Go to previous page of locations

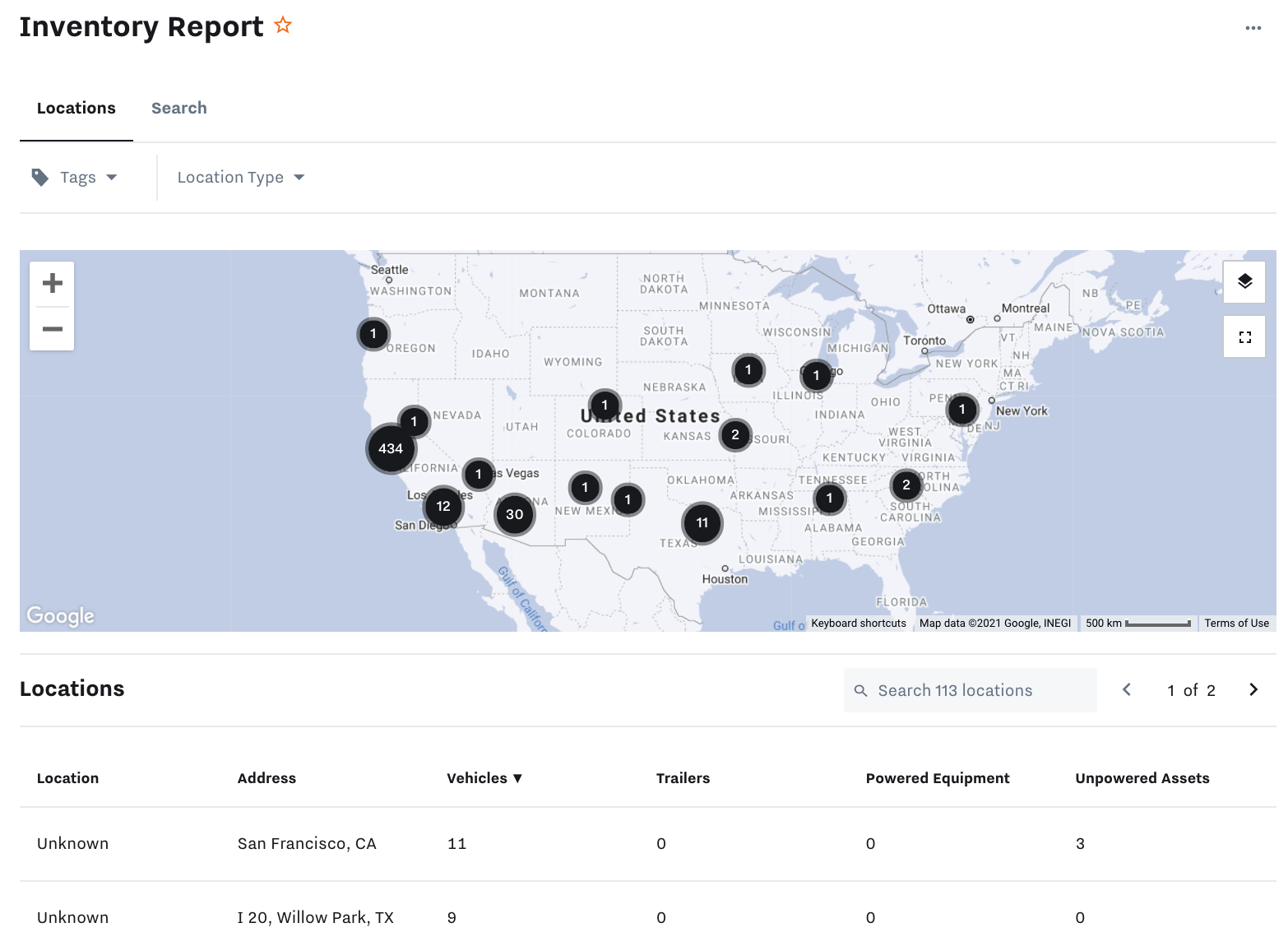[x=1127, y=690]
